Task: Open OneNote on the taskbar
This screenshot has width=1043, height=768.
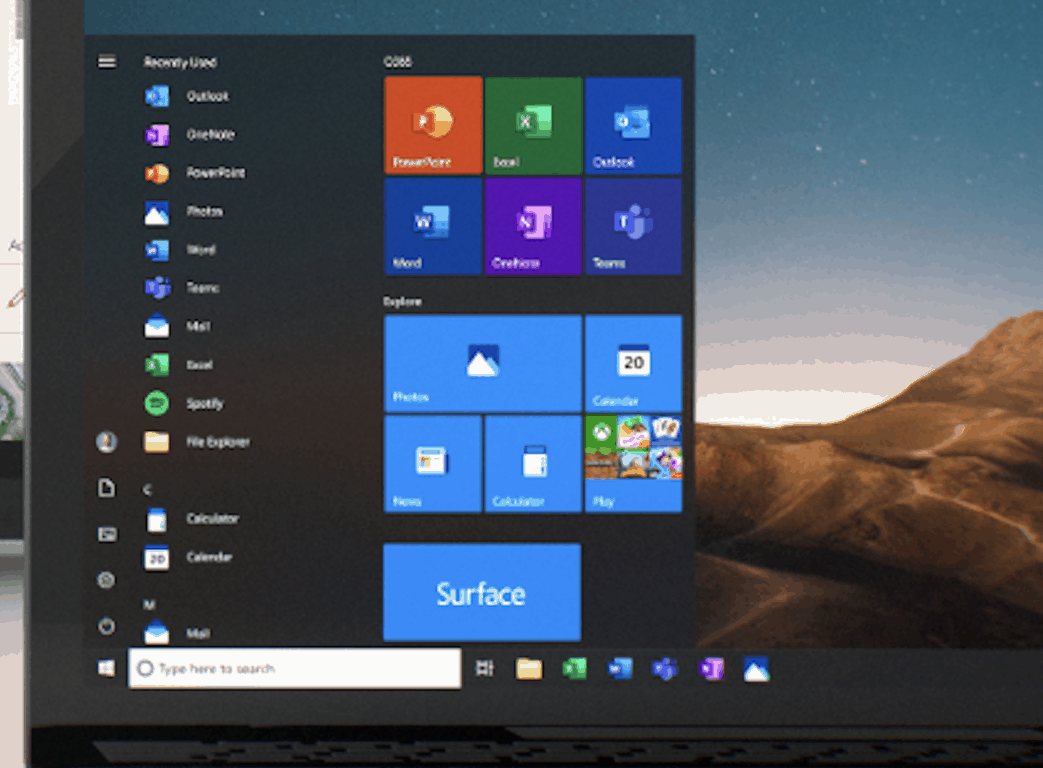Action: click(x=711, y=668)
